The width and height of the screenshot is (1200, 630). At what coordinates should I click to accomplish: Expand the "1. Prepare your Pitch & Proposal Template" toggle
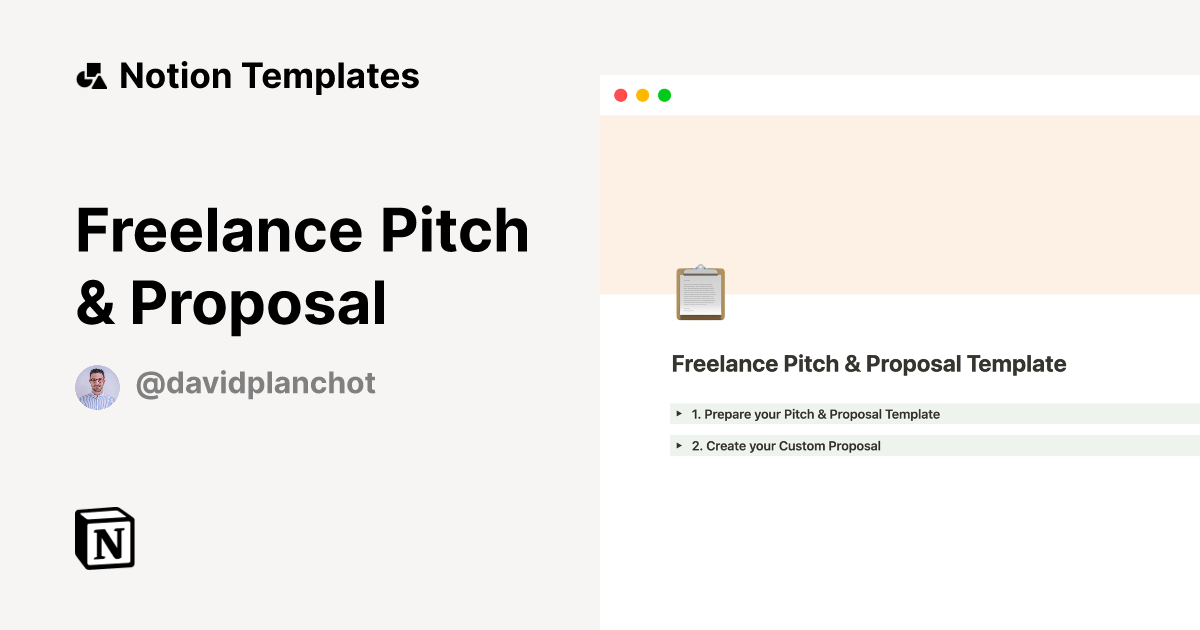click(x=815, y=413)
